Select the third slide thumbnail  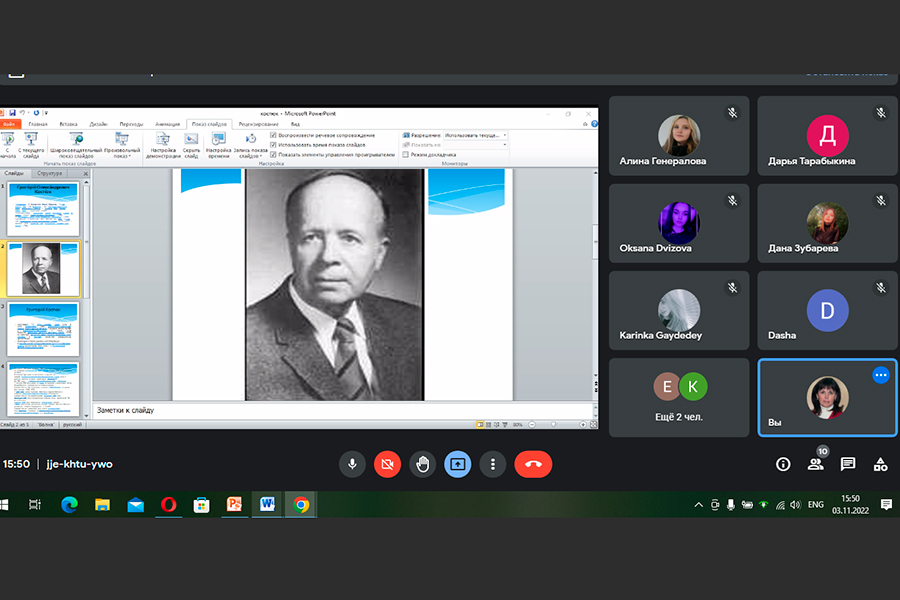[44, 329]
